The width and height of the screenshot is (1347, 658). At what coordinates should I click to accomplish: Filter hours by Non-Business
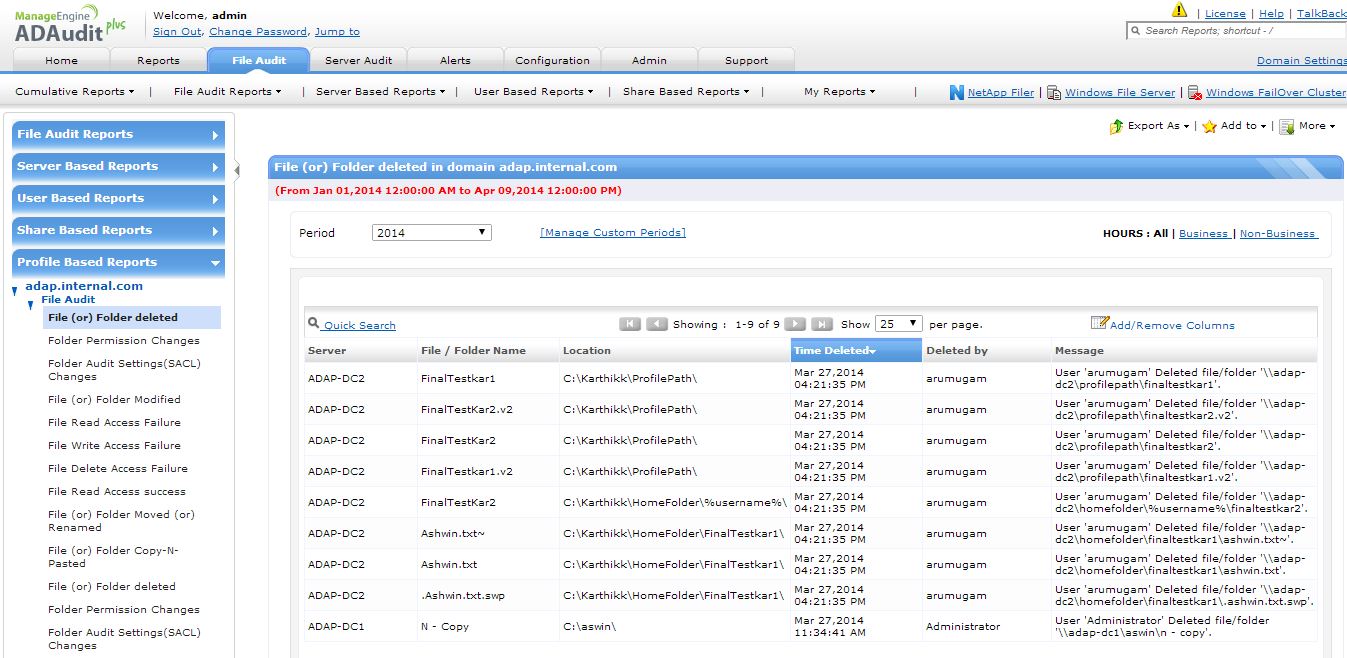pyautogui.click(x=1278, y=233)
